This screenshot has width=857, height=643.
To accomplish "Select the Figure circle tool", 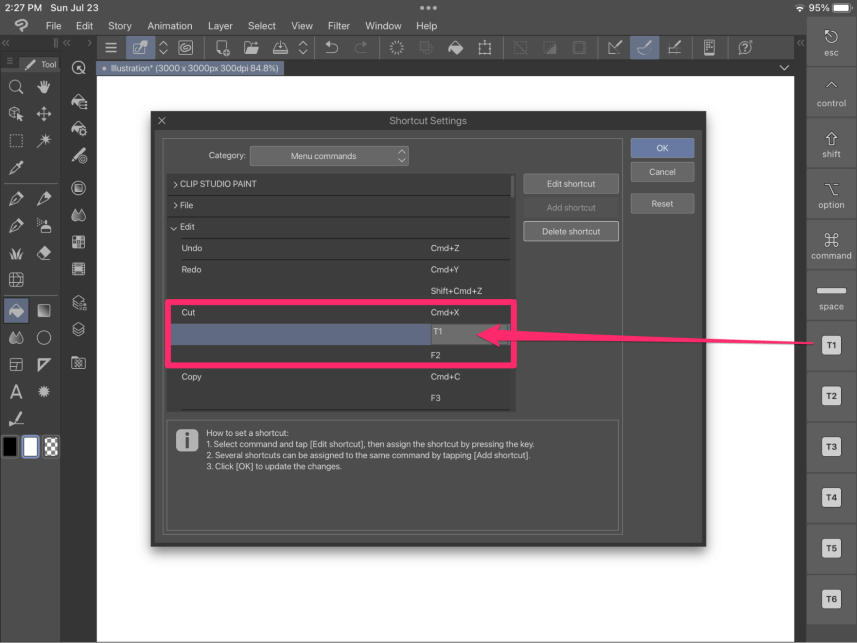I will [x=44, y=337].
